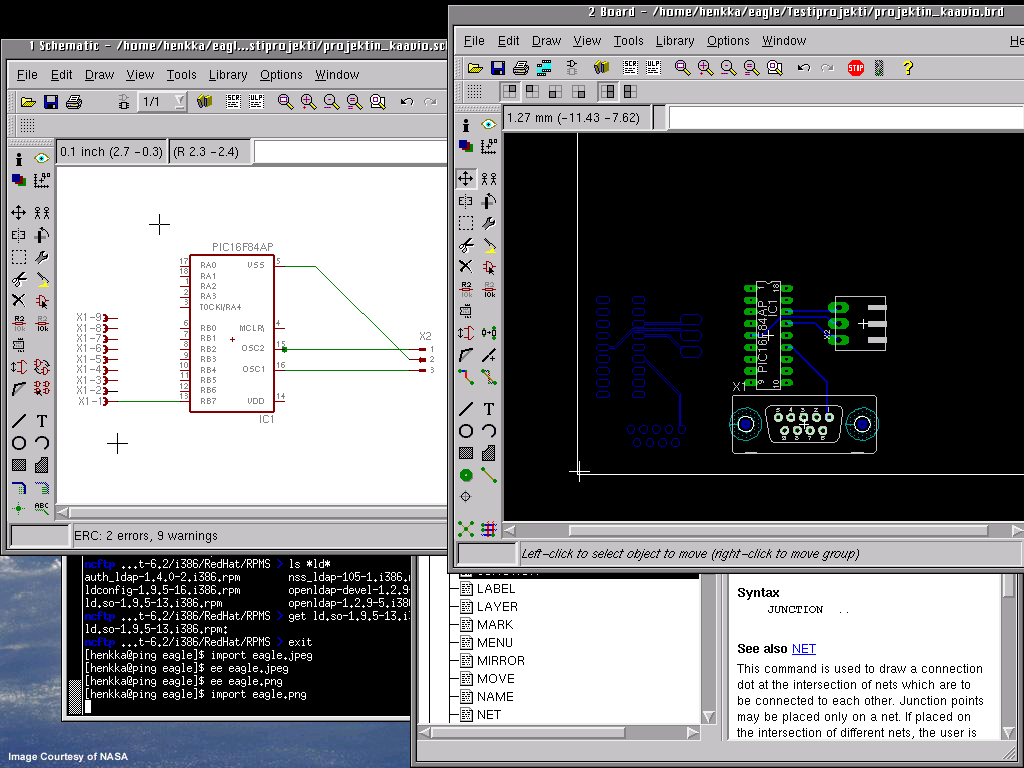Click the Save icon in Board toolbar
The height and width of the screenshot is (768, 1024).
click(498, 68)
